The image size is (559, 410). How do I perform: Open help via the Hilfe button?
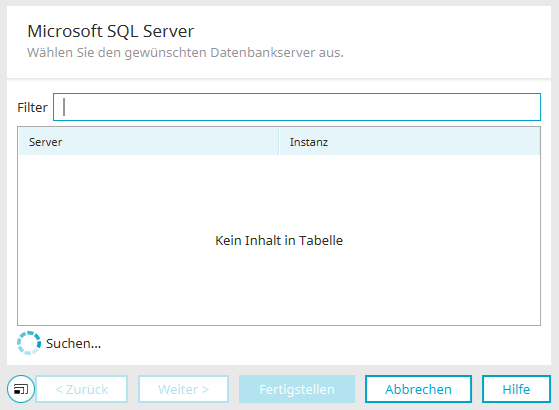(x=516, y=389)
